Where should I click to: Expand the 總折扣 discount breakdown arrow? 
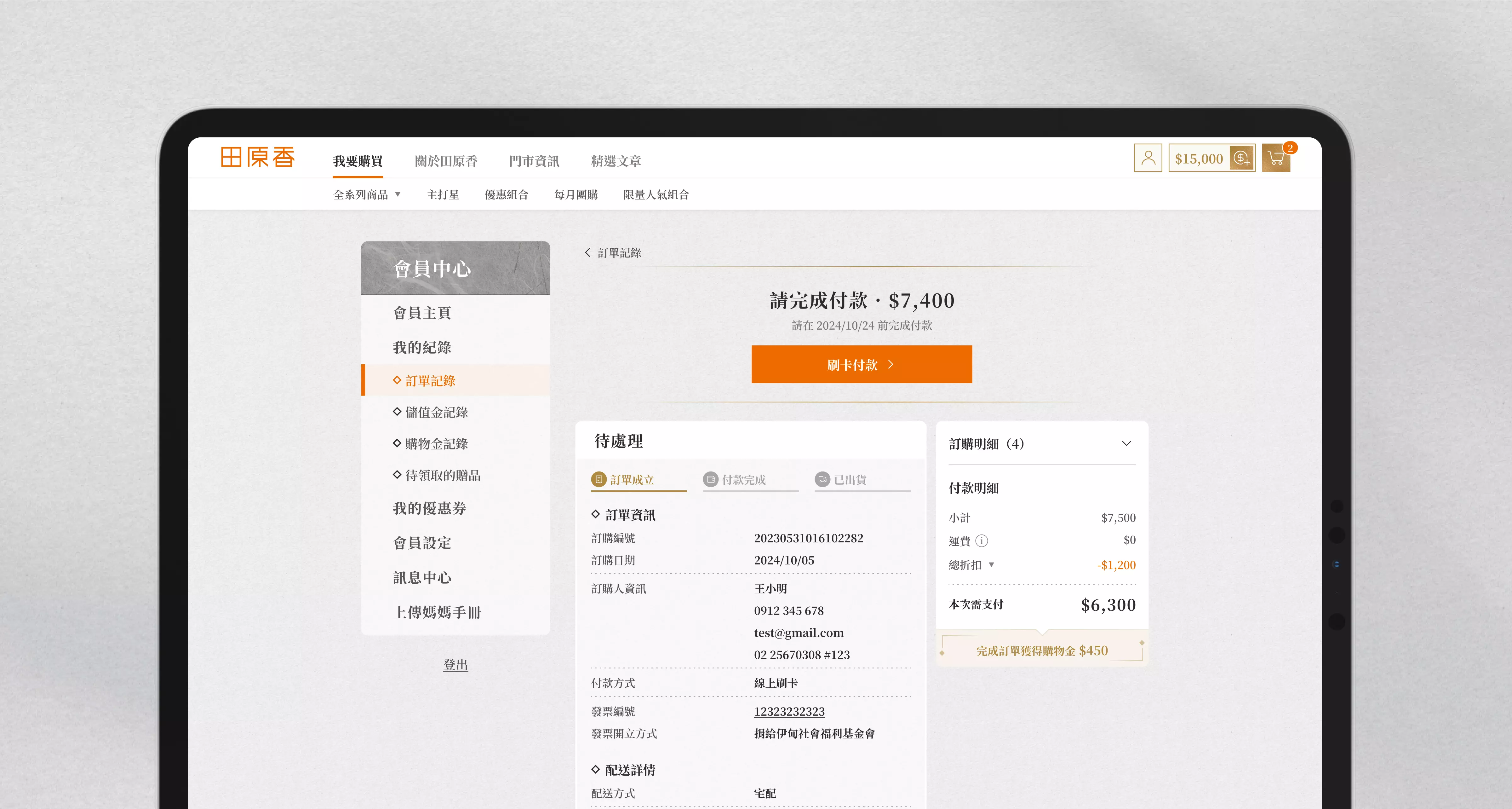click(x=991, y=565)
